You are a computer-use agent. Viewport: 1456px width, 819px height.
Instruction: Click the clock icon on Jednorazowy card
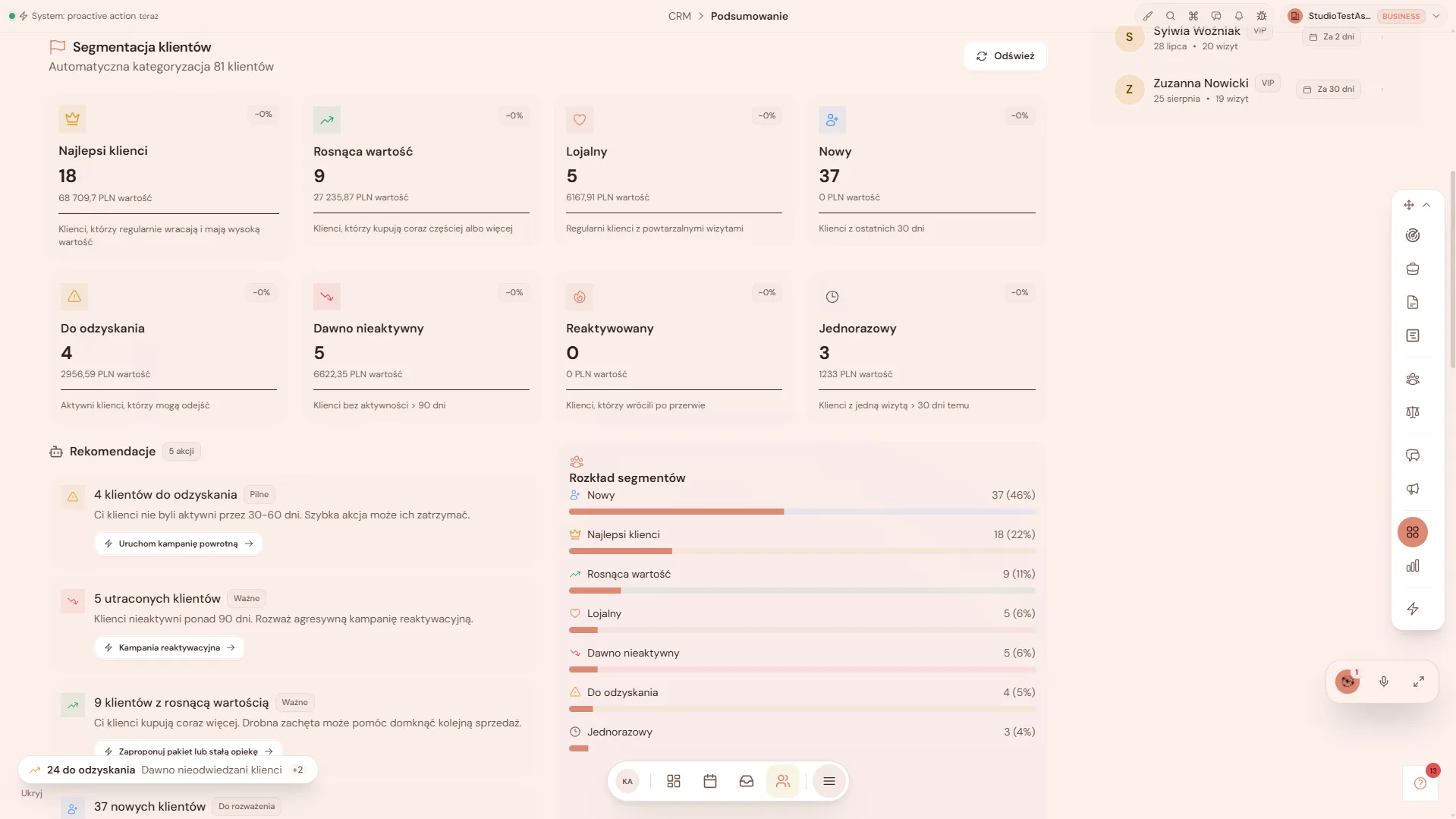832,297
